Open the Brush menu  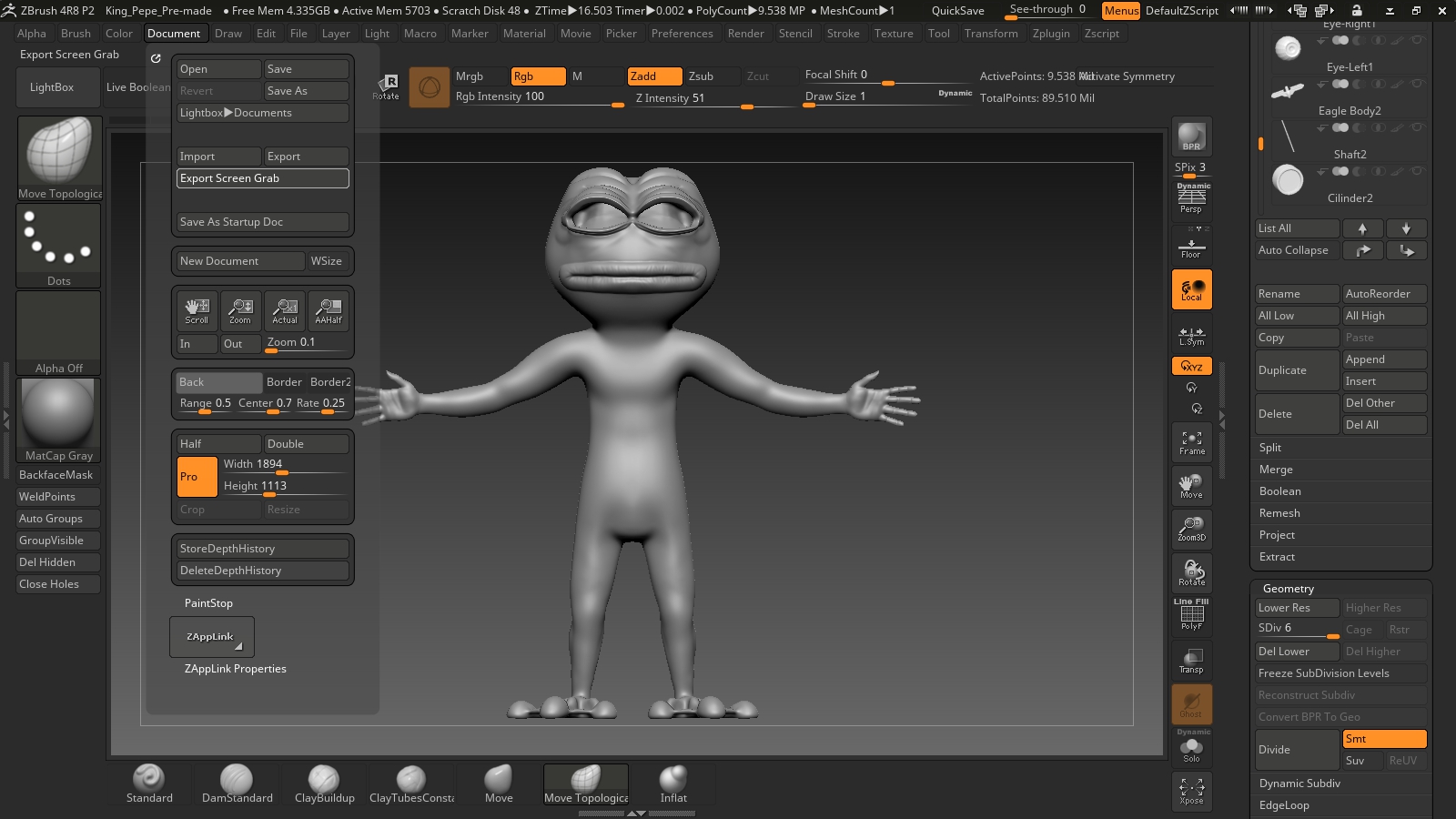[76, 34]
